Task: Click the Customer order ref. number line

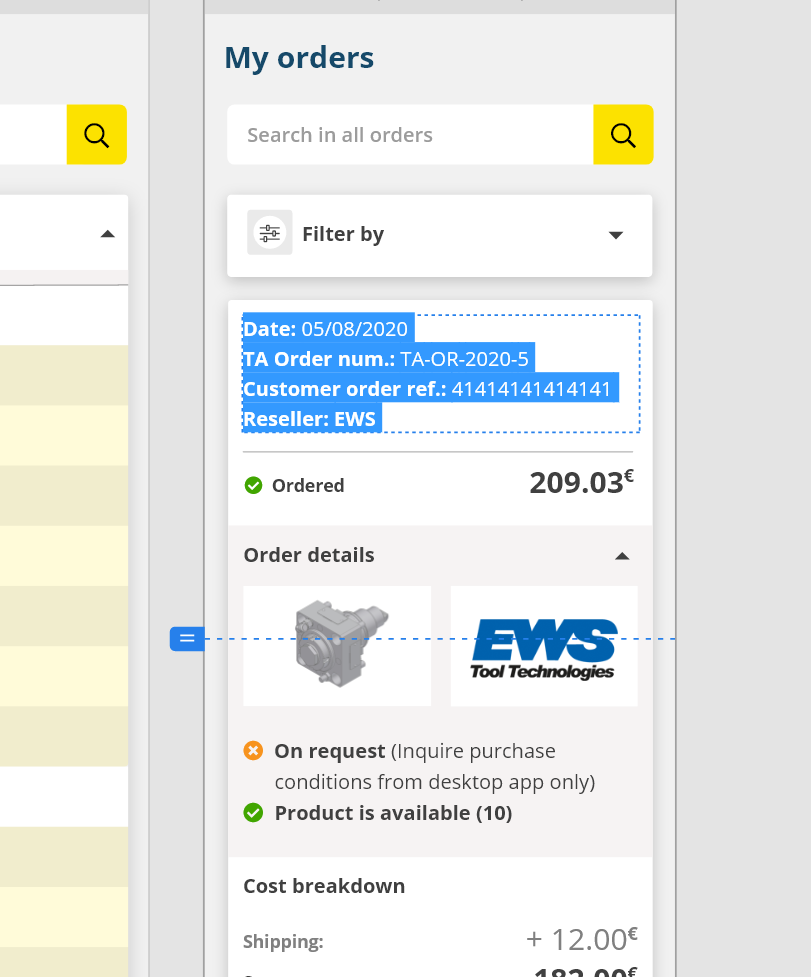Action: tap(428, 389)
